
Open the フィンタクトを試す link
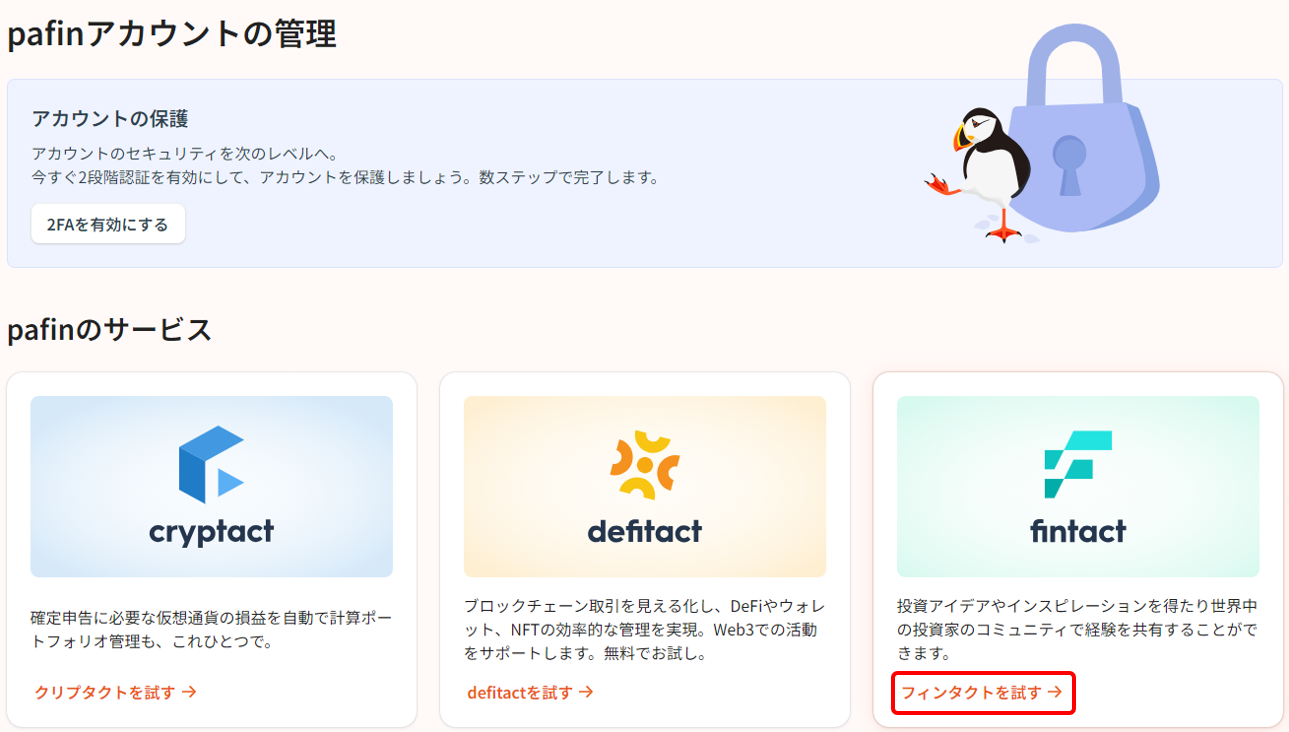[981, 692]
